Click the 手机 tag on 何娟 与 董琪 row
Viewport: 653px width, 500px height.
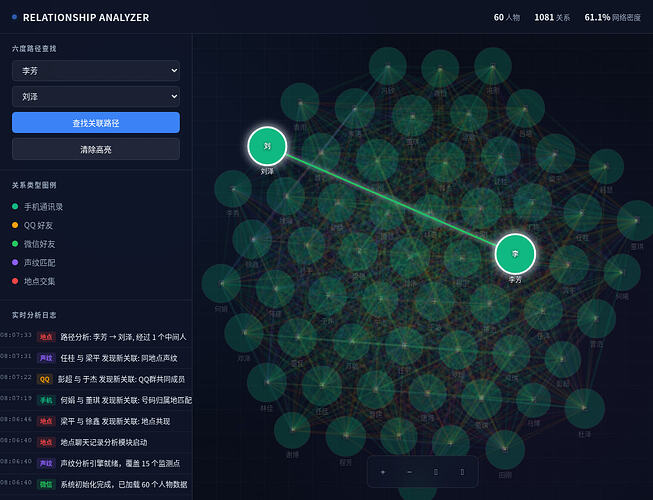click(46, 400)
